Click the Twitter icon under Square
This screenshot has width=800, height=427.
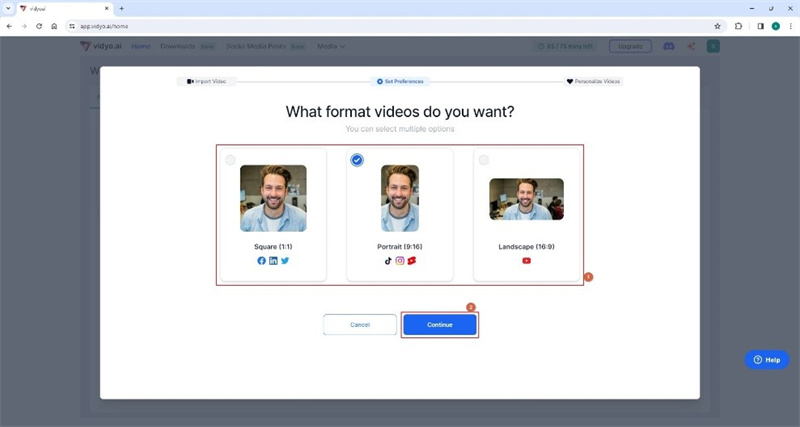pos(285,261)
